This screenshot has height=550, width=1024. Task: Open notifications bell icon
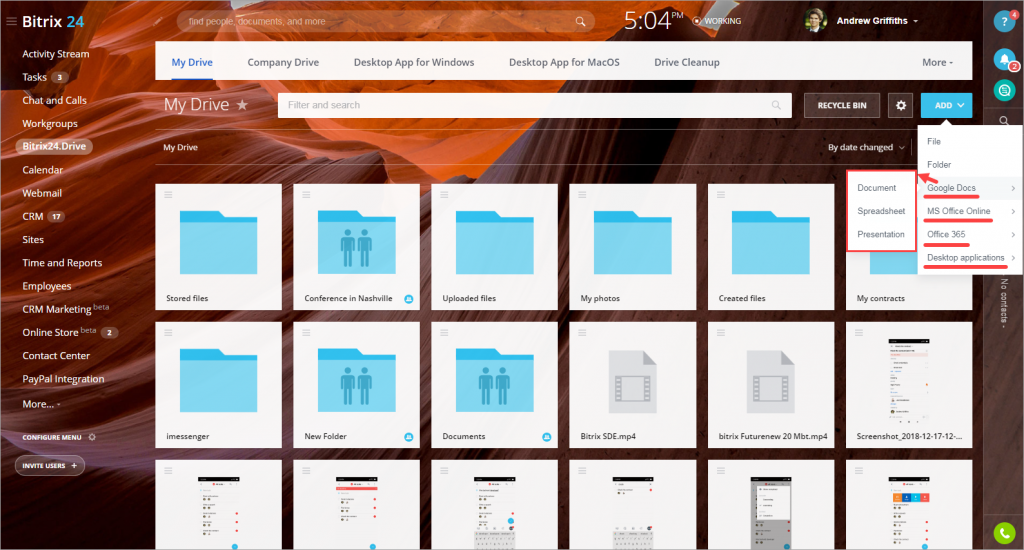click(x=1004, y=59)
